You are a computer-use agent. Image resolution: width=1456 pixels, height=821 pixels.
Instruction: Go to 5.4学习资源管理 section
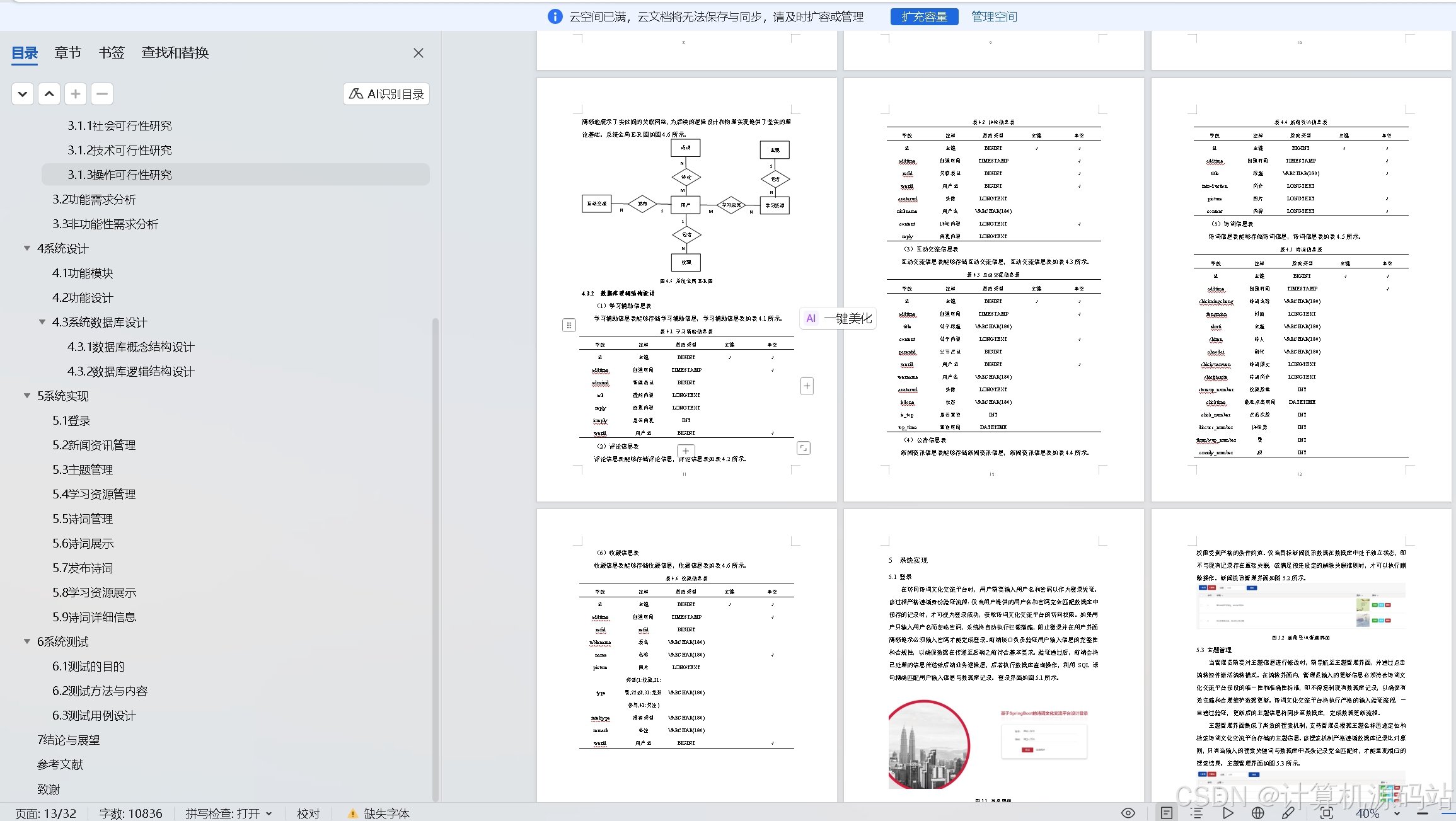pyautogui.click(x=94, y=495)
